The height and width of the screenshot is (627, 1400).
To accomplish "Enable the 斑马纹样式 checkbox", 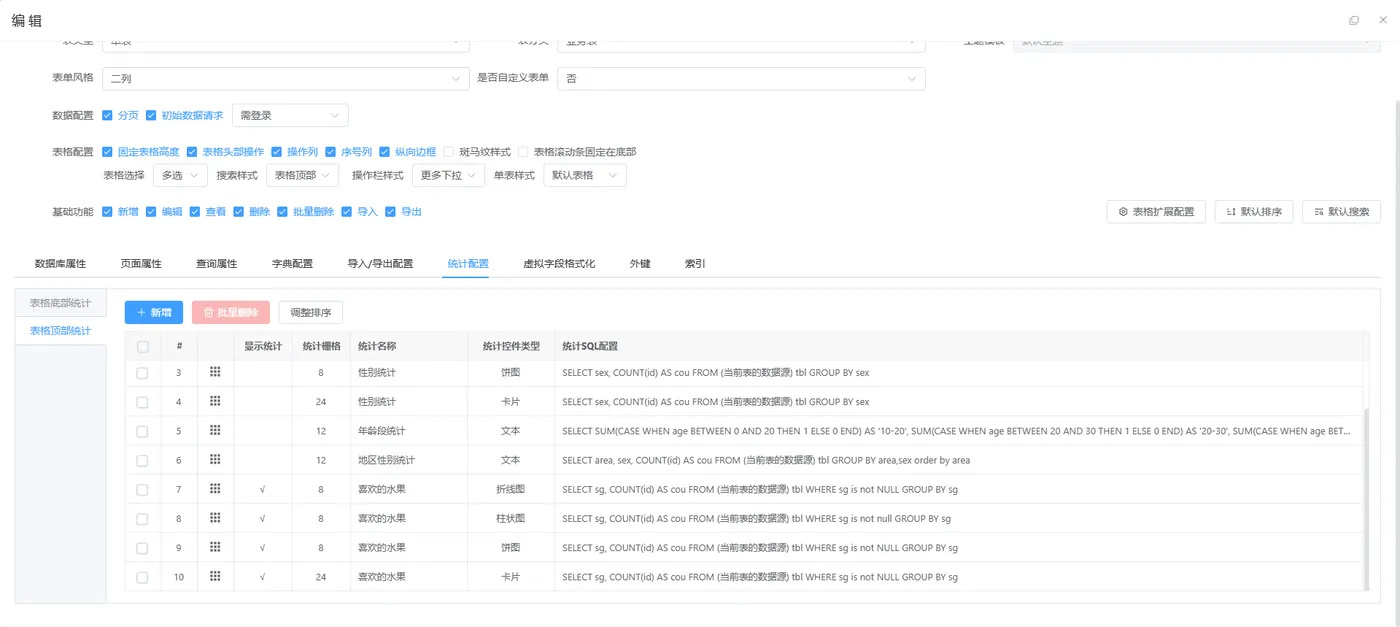I will (449, 152).
